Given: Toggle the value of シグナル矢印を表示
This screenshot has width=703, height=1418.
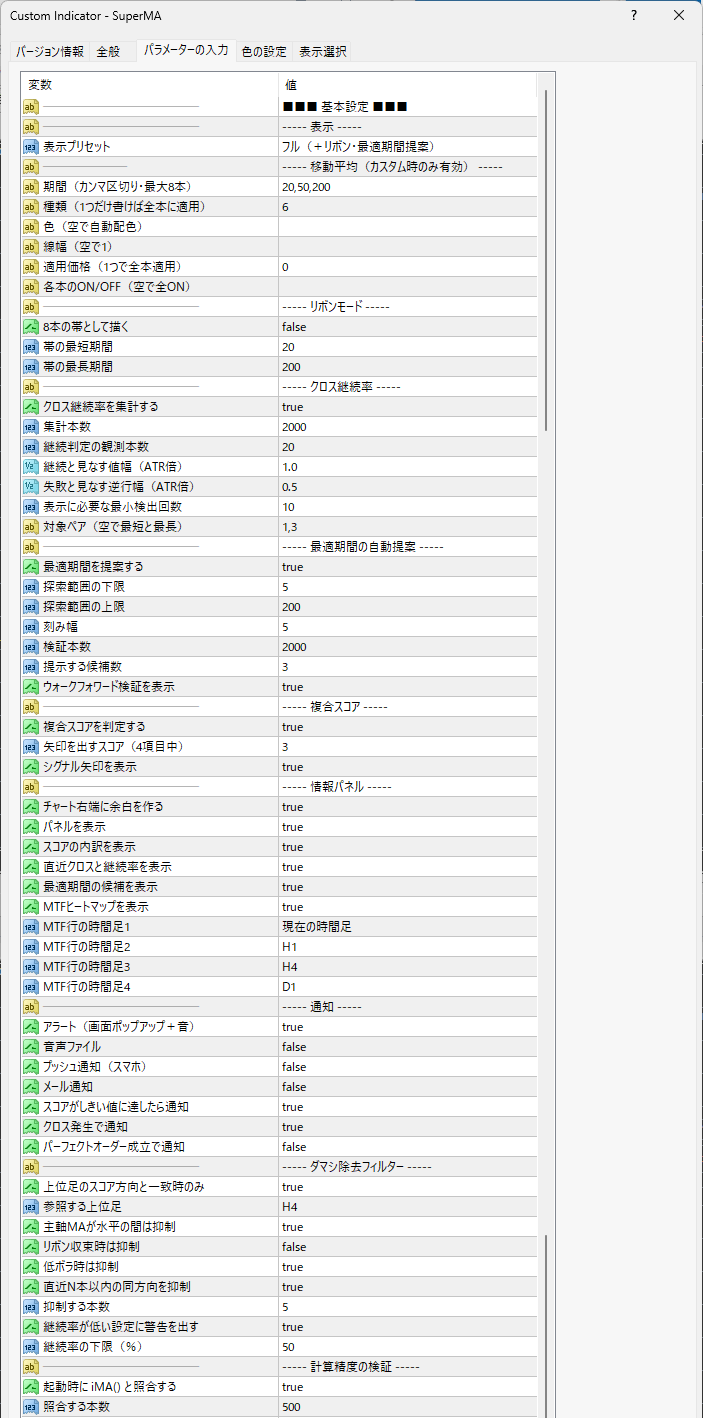Looking at the screenshot, I should 407,767.
